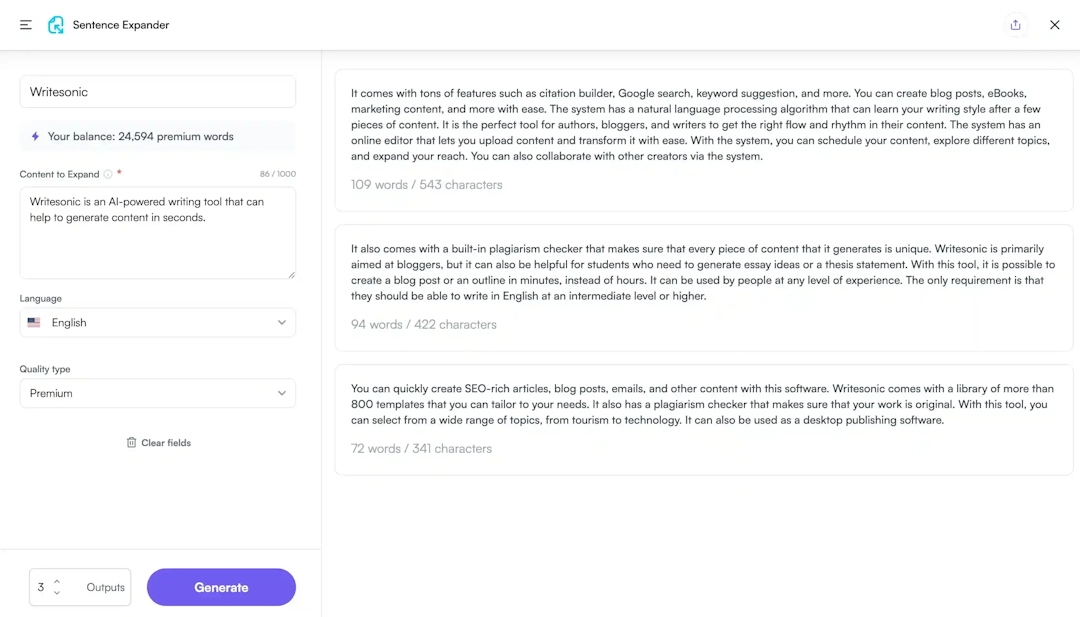The width and height of the screenshot is (1080, 617).
Task: Click the US flag in the Language selector
Action: (x=33, y=322)
